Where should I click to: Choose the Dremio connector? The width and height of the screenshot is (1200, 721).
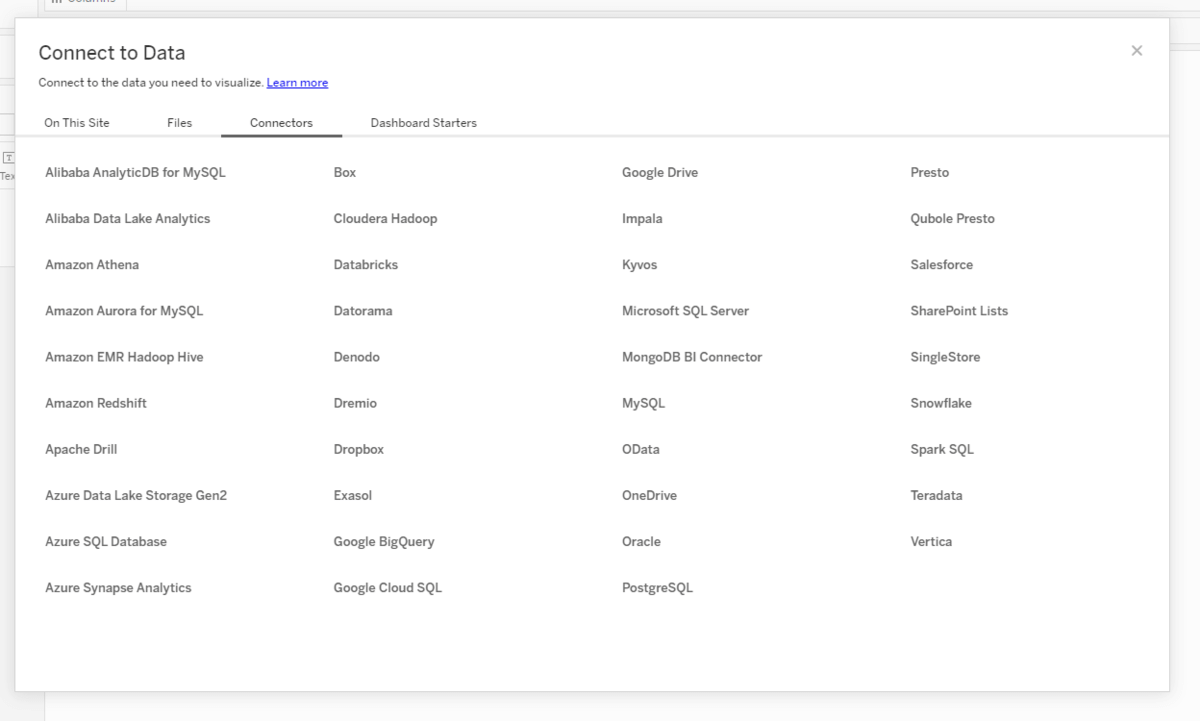point(355,403)
